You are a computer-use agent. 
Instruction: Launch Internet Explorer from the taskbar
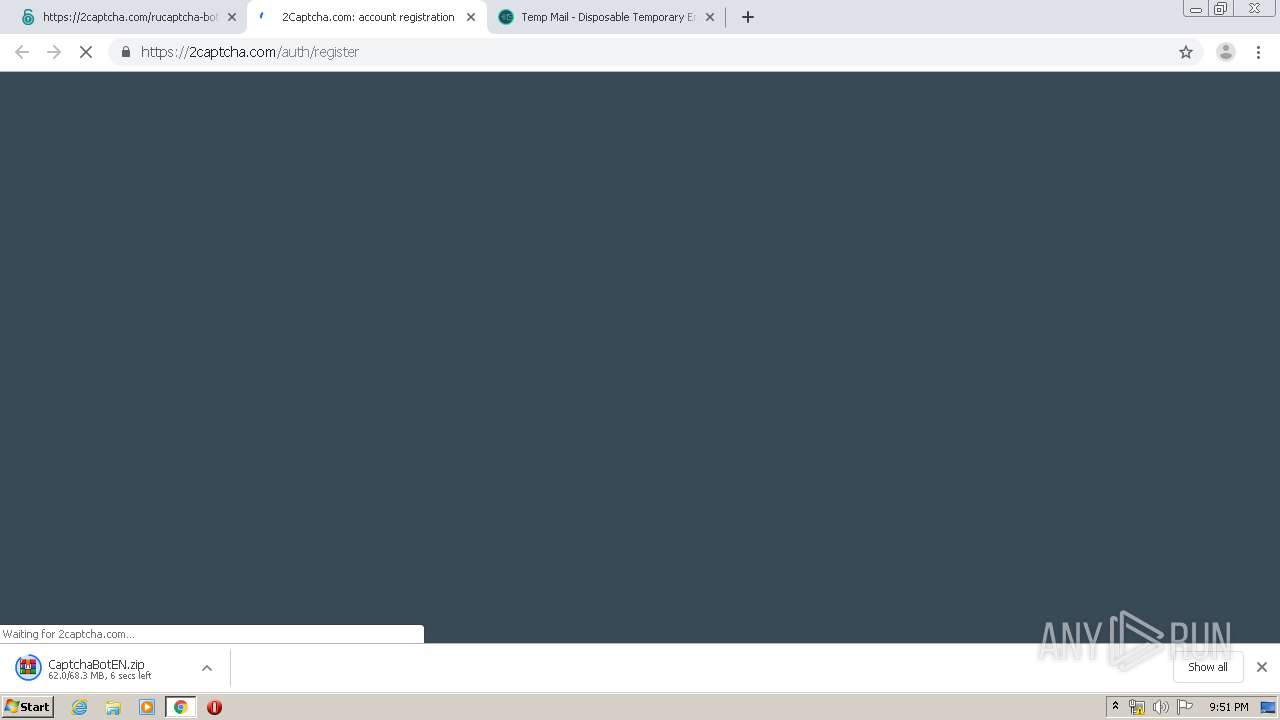tap(80, 707)
